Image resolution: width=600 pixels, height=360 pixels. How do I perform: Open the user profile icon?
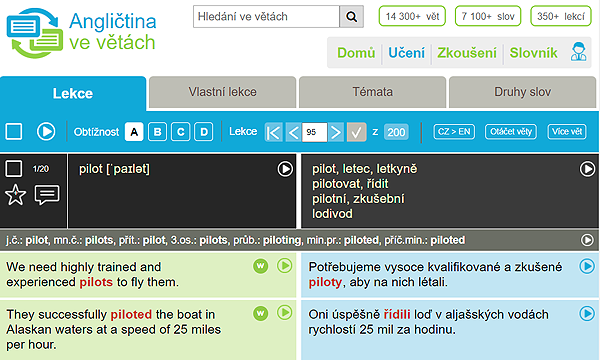(578, 52)
